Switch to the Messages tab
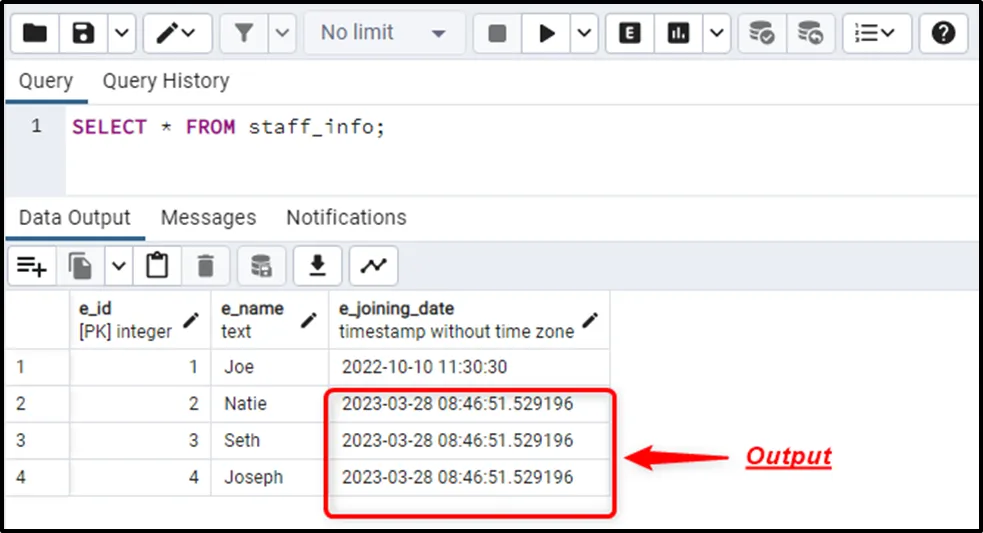Viewport: 983px width, 533px height. coord(208,217)
